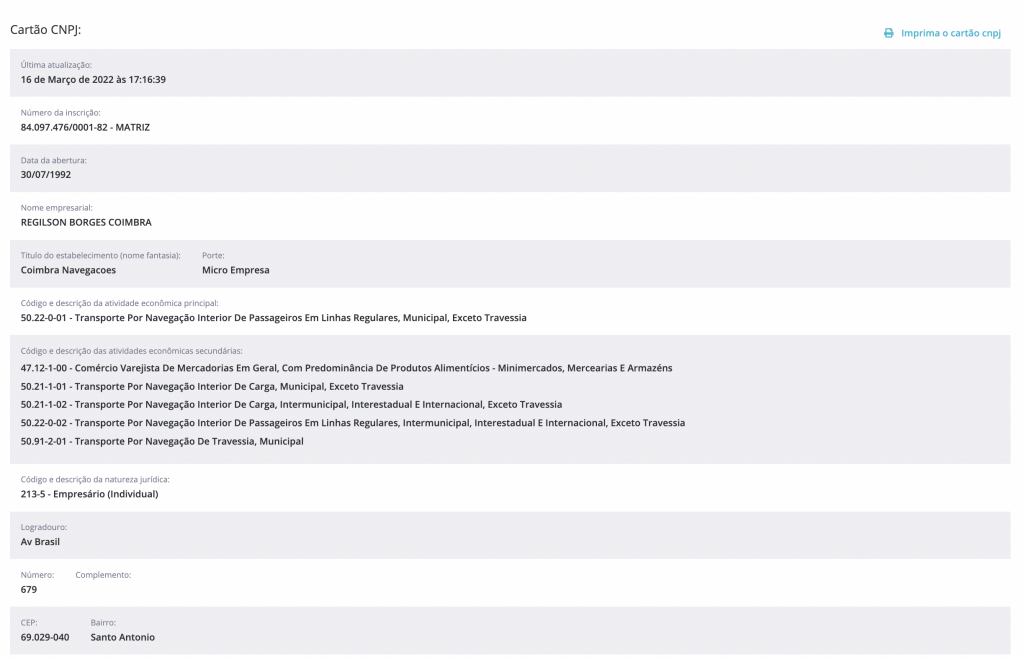Open the 'Imprima o cartão cnpj' link

[950, 33]
